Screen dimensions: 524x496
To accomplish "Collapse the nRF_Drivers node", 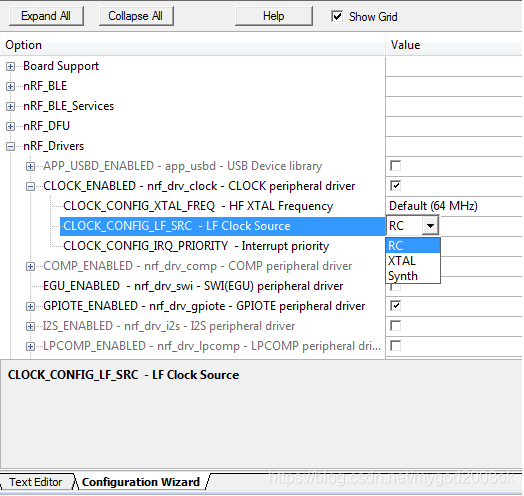I will point(10,146).
